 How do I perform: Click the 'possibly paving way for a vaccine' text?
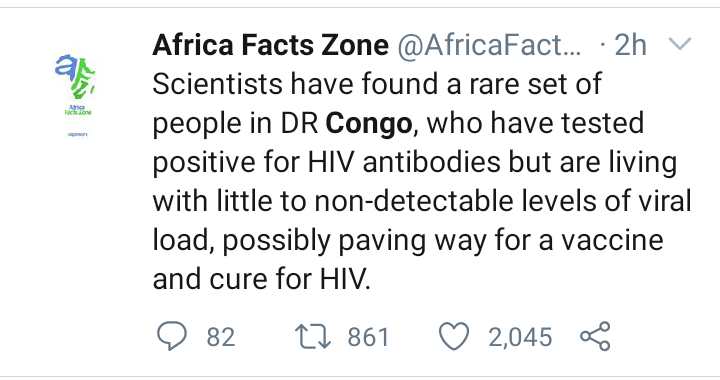tap(443, 240)
